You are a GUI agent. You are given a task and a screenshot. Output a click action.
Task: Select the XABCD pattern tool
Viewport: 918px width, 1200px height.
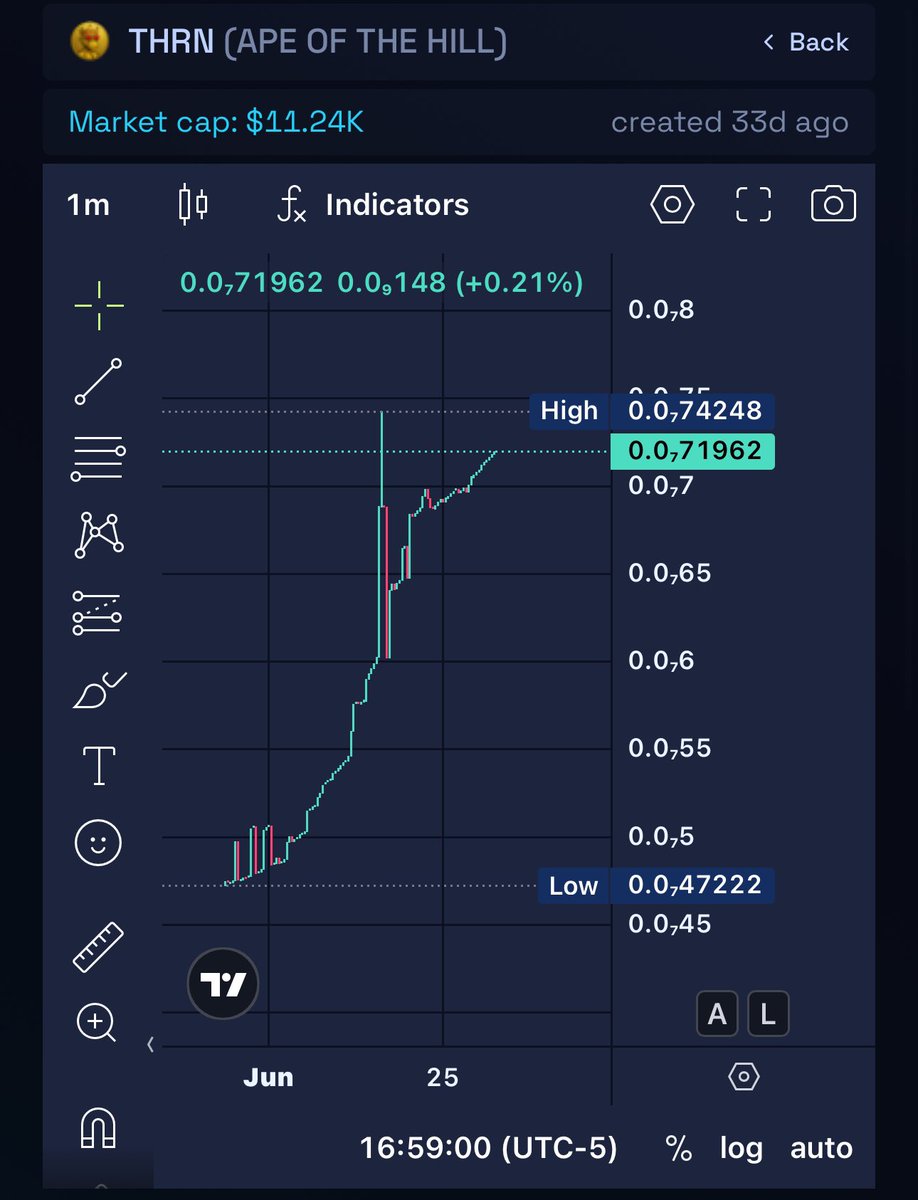[99, 535]
